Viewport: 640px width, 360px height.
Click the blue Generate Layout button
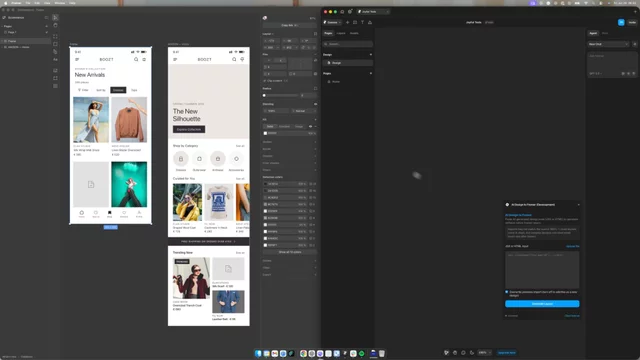coord(542,304)
